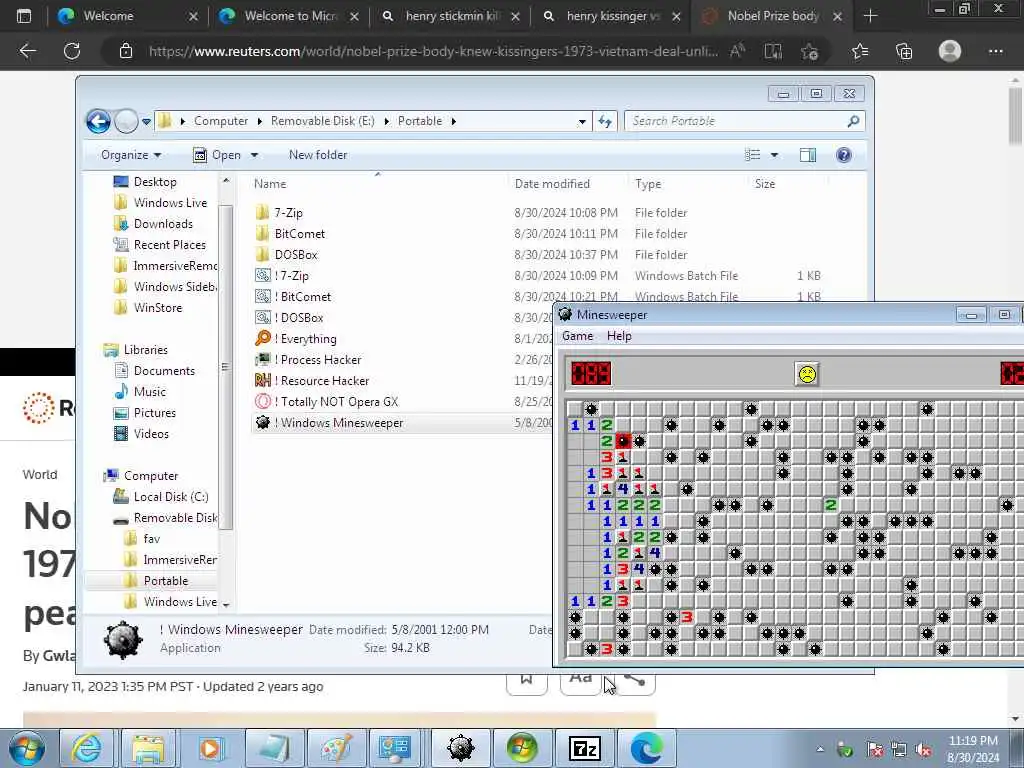Screen dimensions: 1024x768
Task: Select the ! Everything file entry
Action: 305,339
